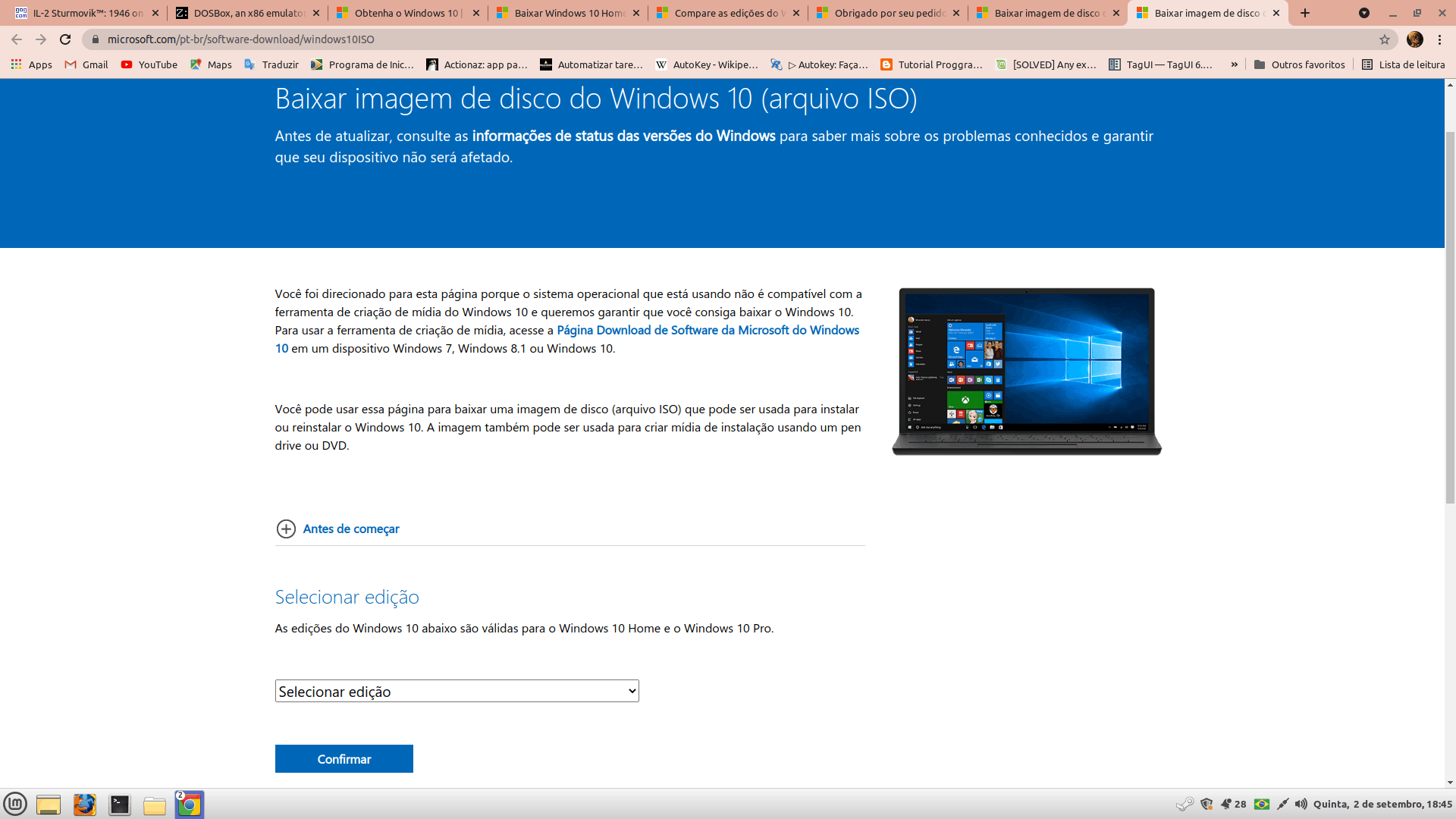Open the Apps bookmarks shortcut
1456x819 pixels.
coord(32,64)
